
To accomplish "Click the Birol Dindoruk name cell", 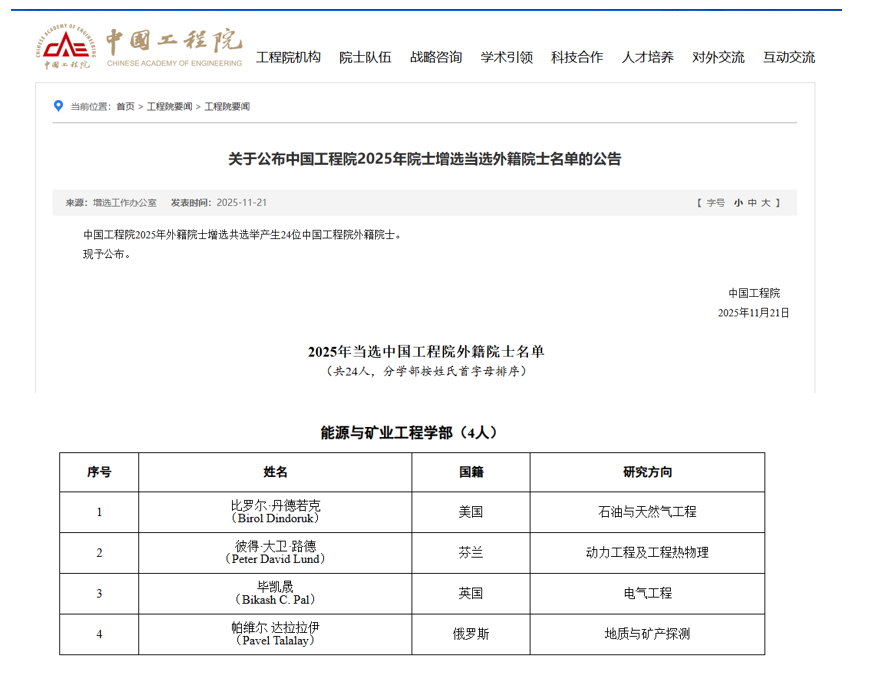I will (275, 512).
